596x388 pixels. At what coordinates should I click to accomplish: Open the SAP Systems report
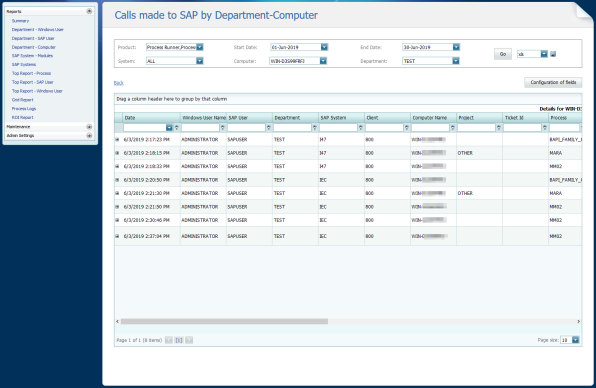(x=24, y=65)
